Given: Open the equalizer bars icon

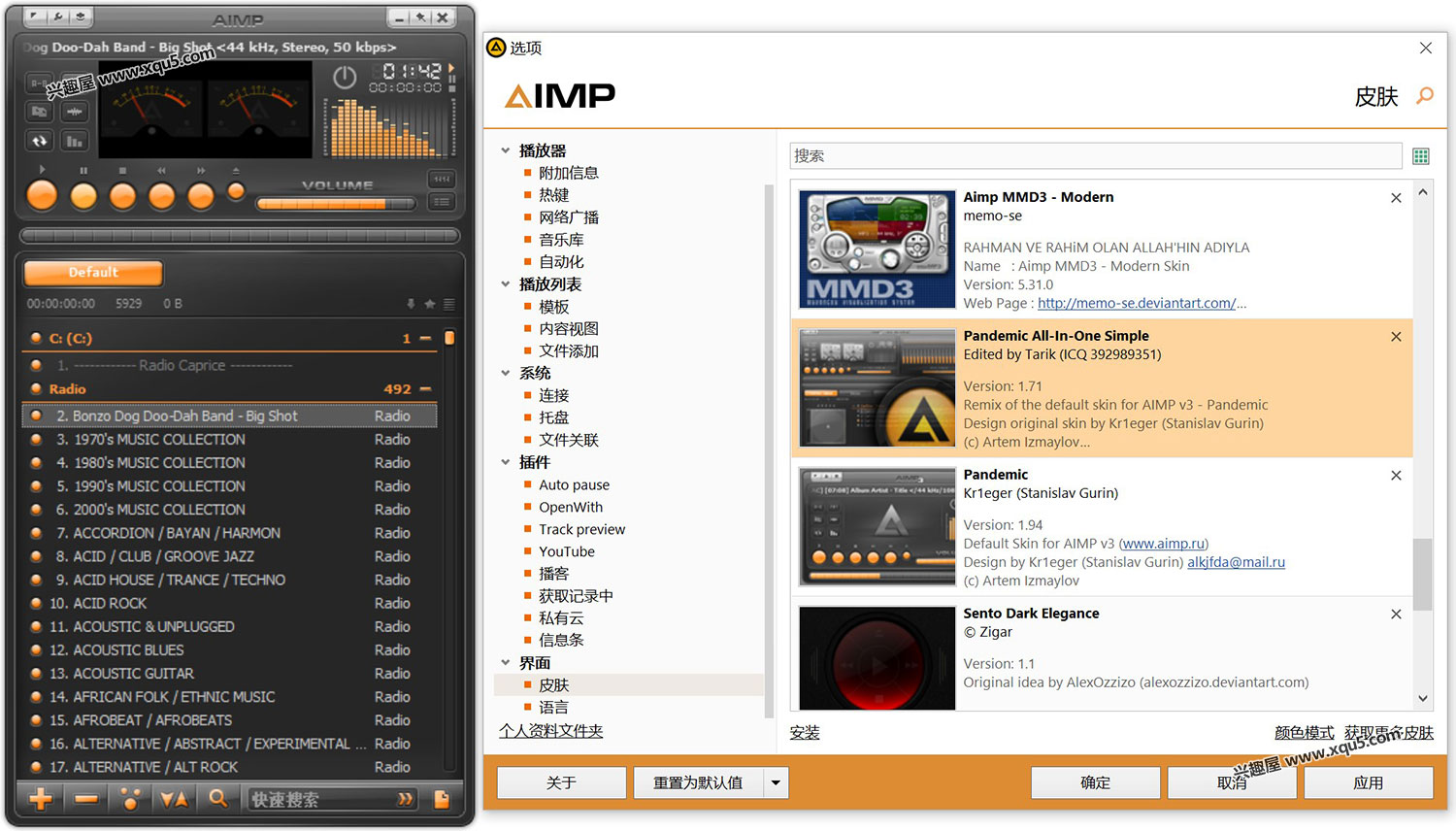Looking at the screenshot, I should 75,141.
